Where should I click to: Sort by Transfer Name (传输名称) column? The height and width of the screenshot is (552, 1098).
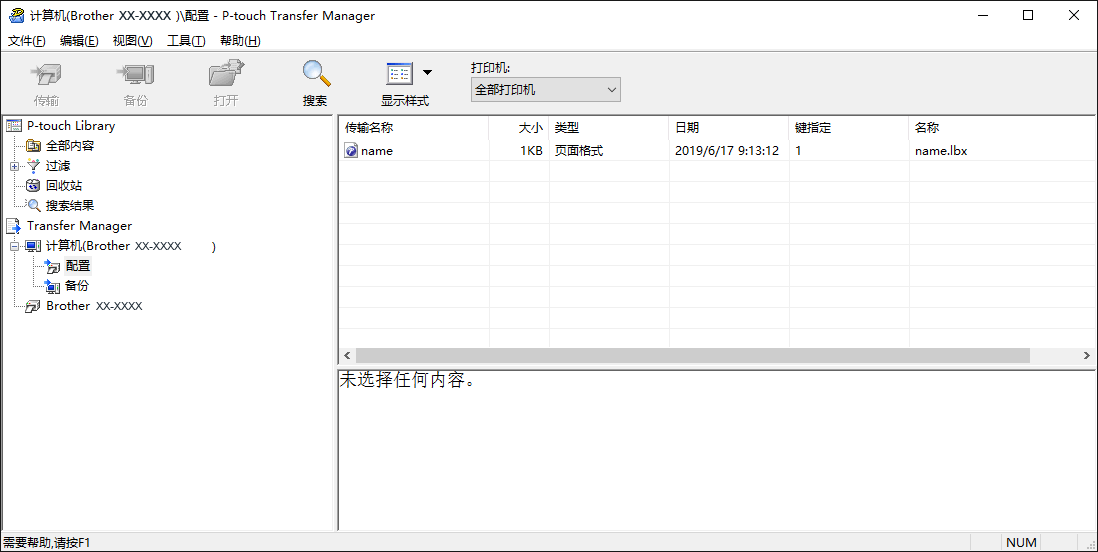click(413, 127)
